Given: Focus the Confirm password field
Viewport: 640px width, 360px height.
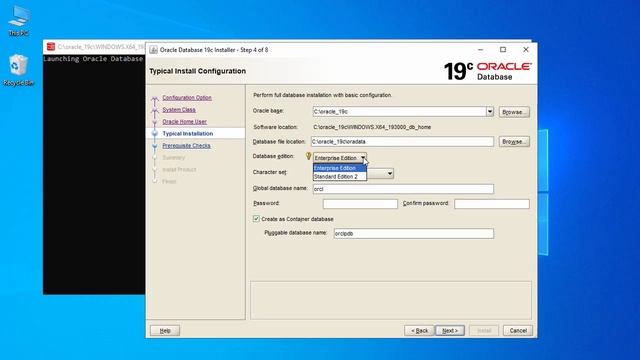Looking at the screenshot, I should coord(492,204).
